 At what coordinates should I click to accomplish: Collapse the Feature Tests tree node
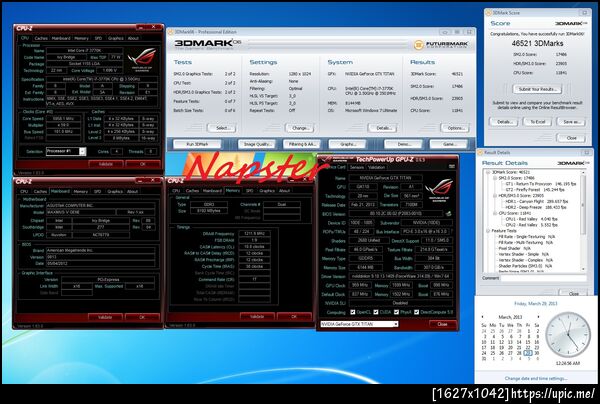pos(488,231)
